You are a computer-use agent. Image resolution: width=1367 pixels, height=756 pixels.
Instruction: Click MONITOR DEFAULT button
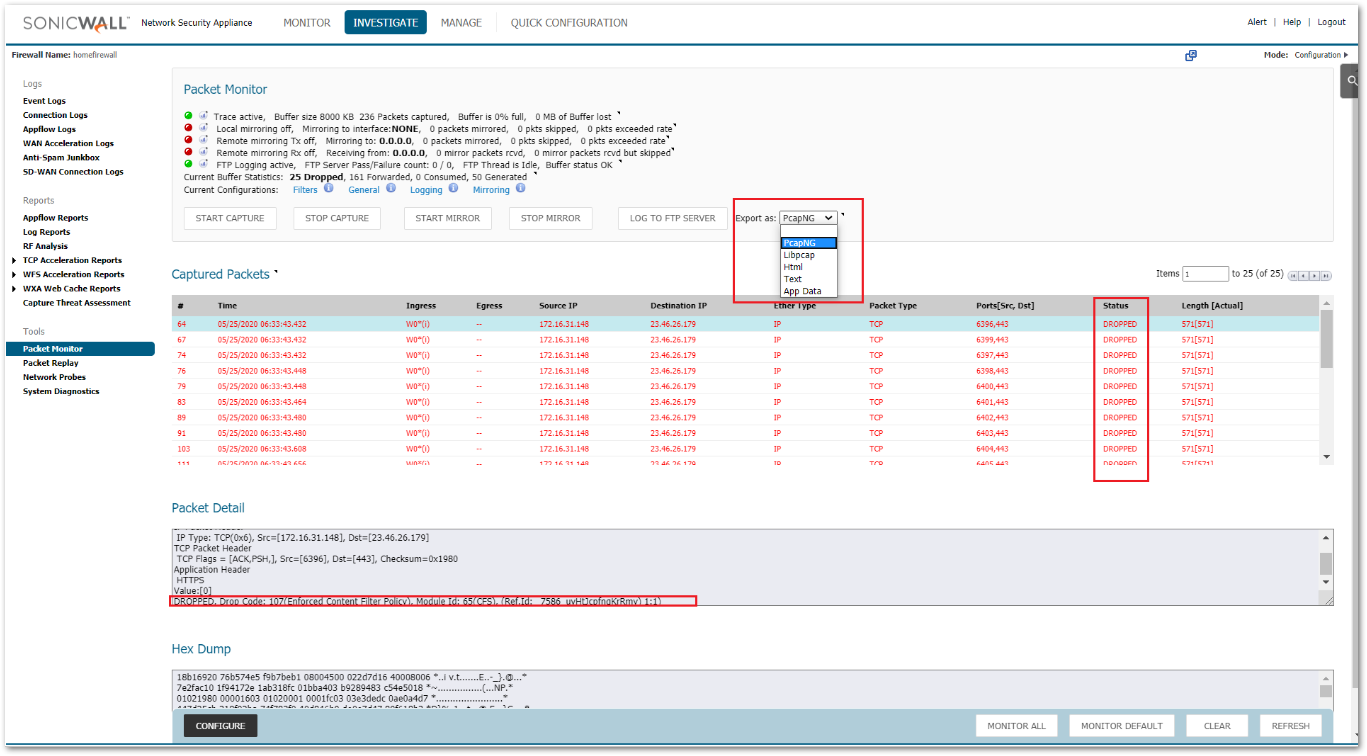(1121, 726)
